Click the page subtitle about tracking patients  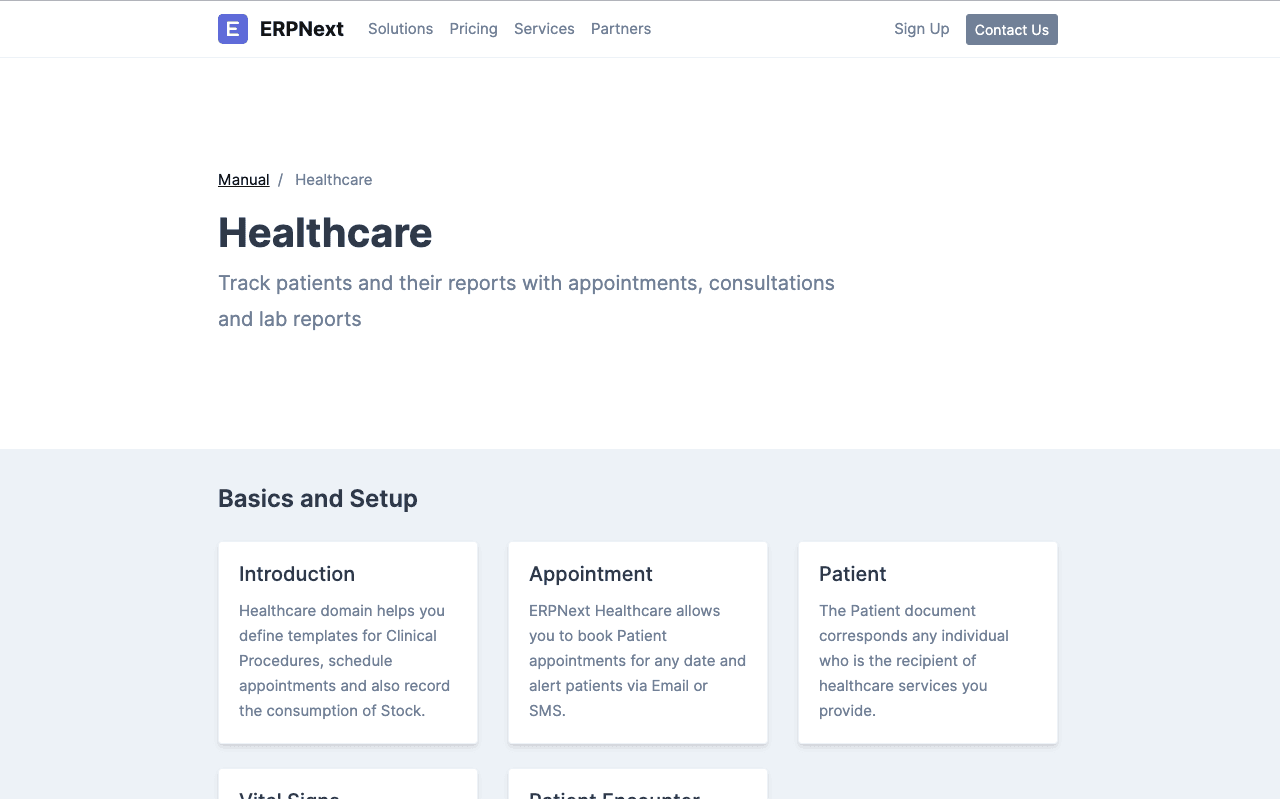(526, 300)
